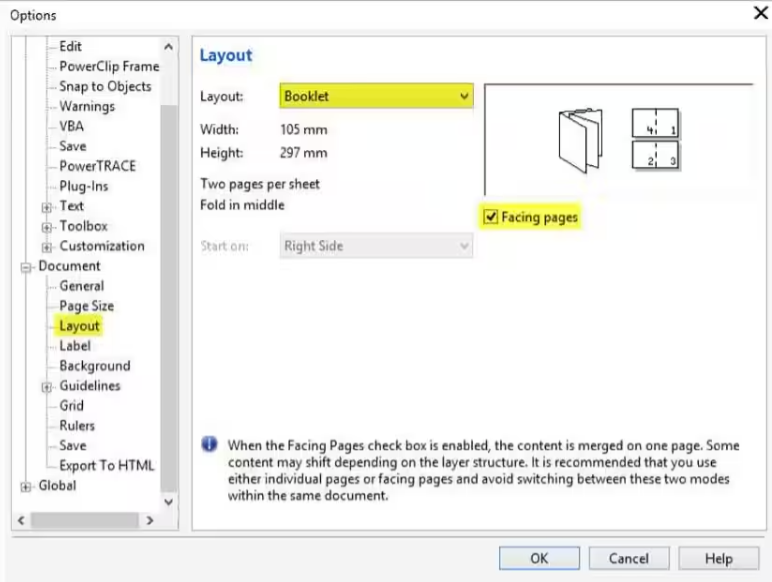
Task: Select Global in the options tree
Action: [x=57, y=485]
